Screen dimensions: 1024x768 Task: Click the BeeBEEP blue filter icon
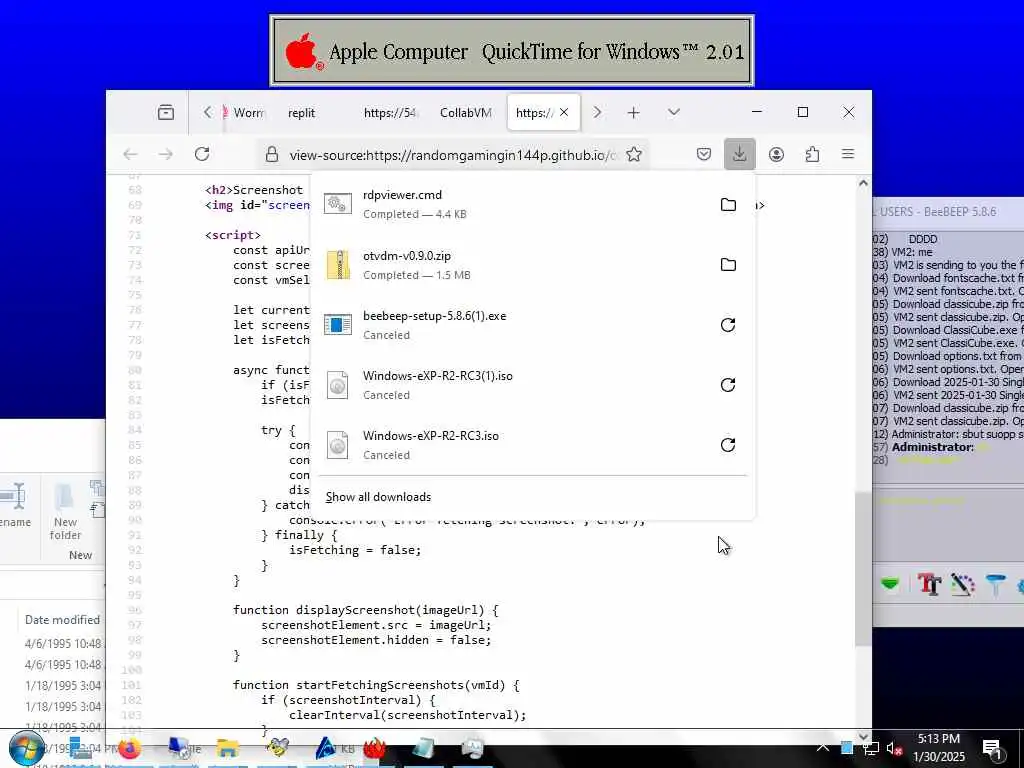click(x=995, y=584)
